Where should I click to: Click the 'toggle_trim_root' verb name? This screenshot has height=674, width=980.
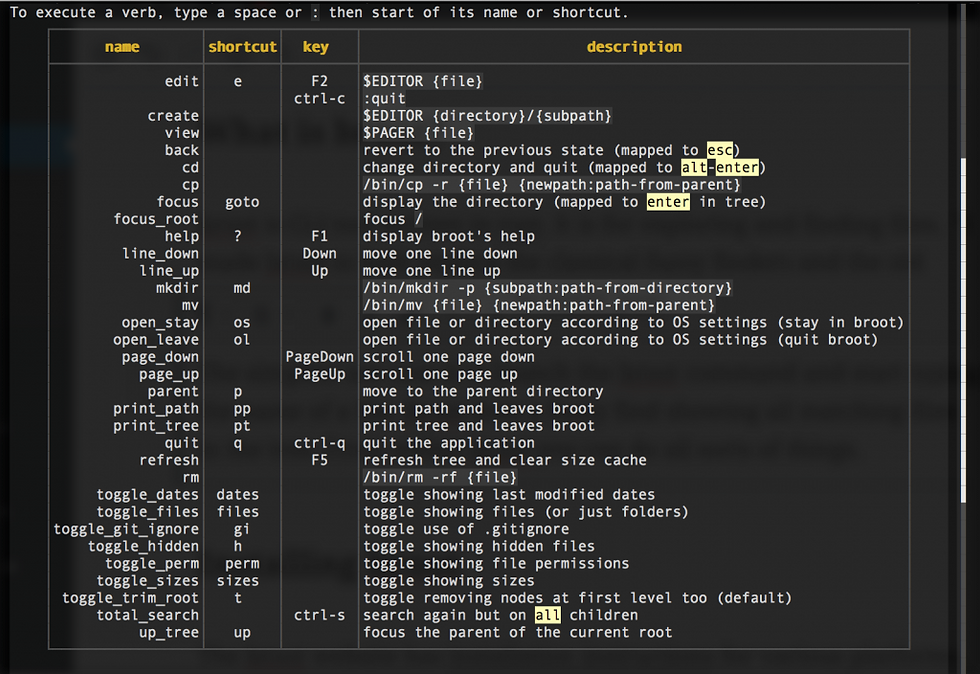point(131,598)
